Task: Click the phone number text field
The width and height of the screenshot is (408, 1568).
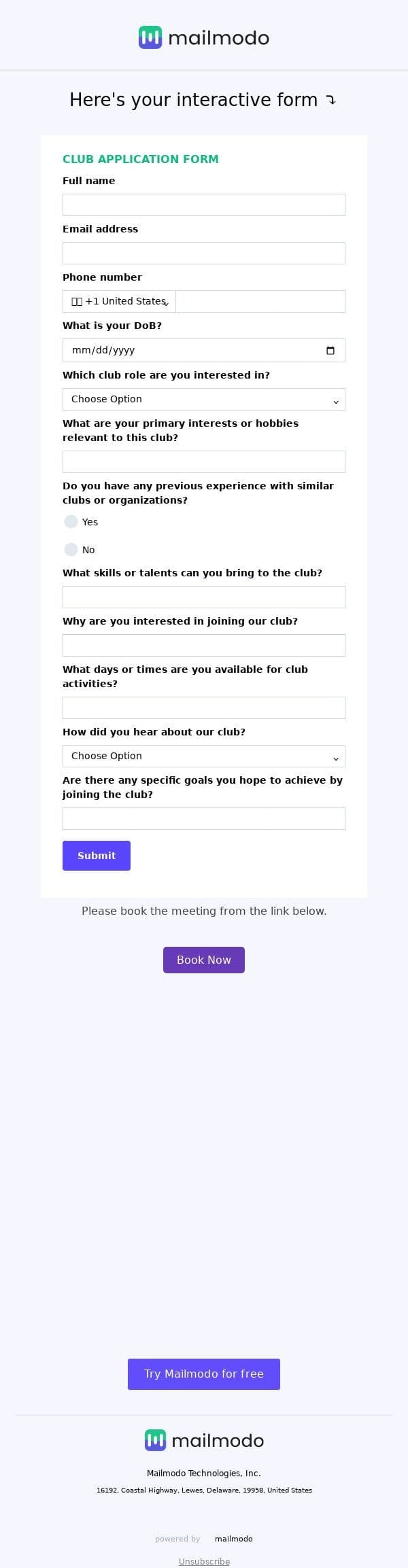Action: tap(260, 302)
